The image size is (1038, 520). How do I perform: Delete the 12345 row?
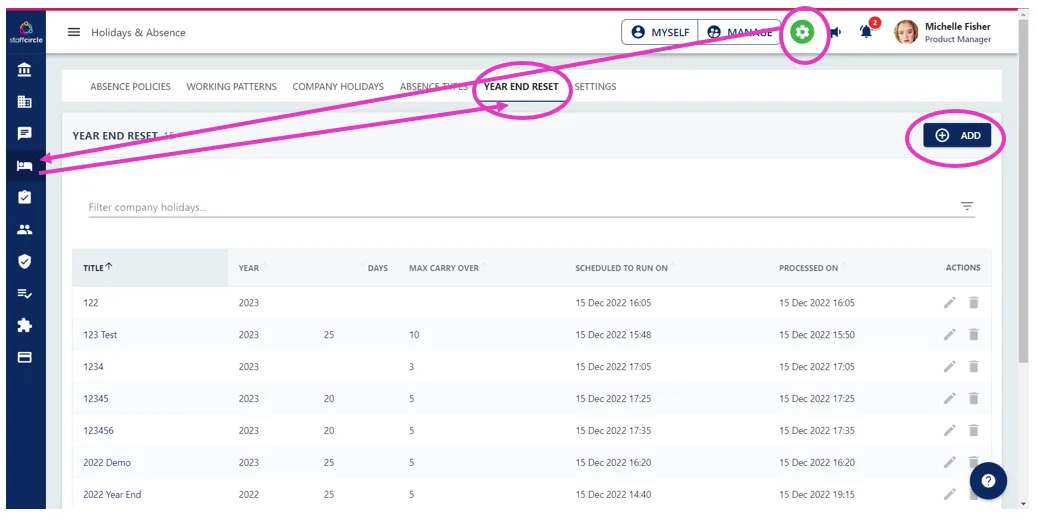click(x=974, y=398)
